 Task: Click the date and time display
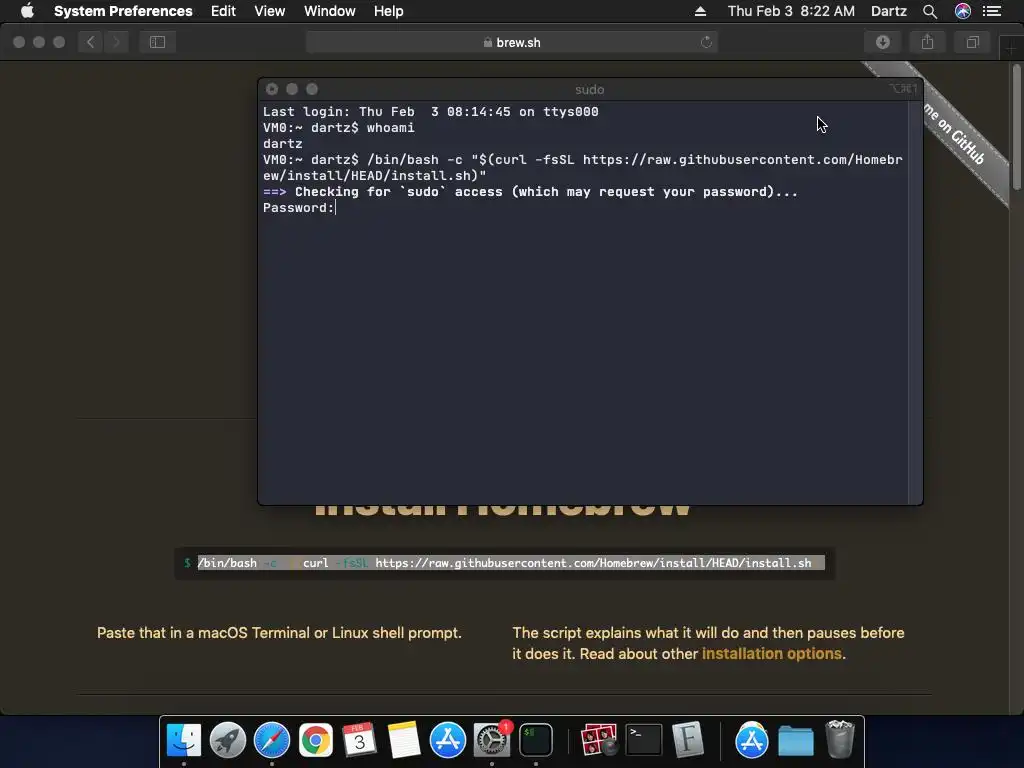click(x=791, y=11)
